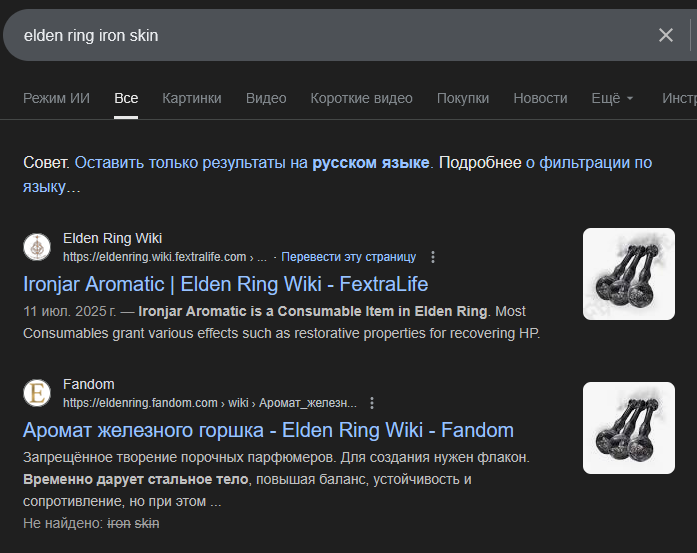Open three-dot menu for Fandom result
The height and width of the screenshot is (553, 697).
pyautogui.click(x=372, y=403)
